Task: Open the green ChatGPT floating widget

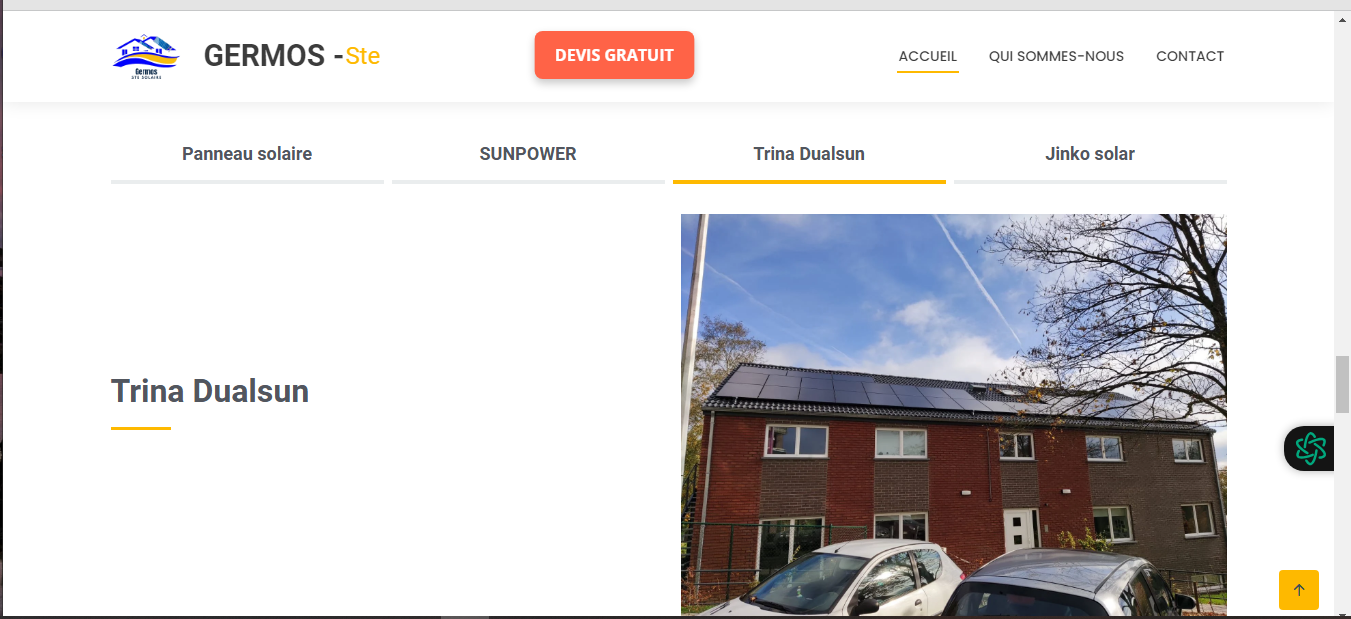Action: point(1310,448)
